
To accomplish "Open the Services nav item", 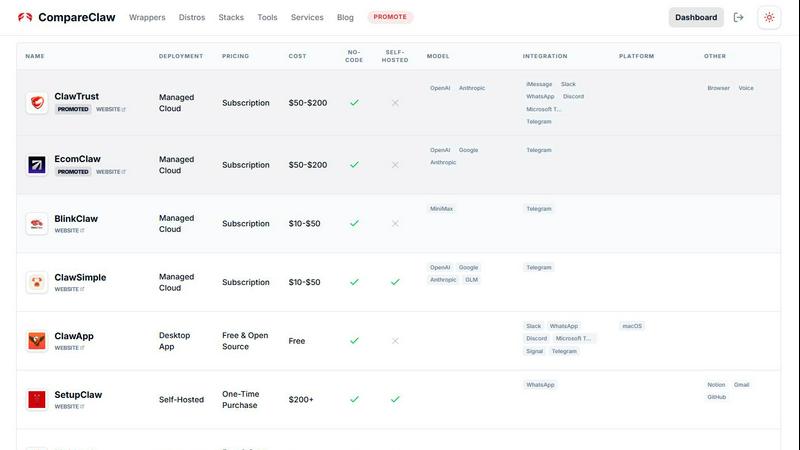I will [x=307, y=17].
